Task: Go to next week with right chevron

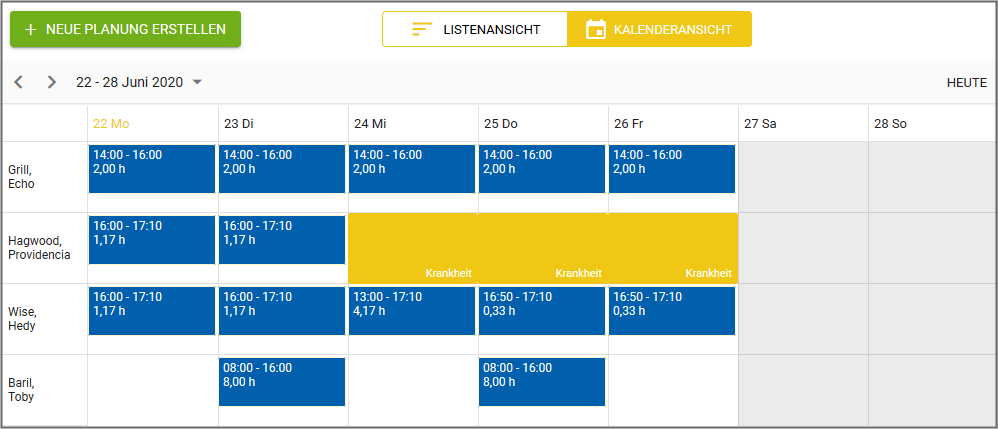Action: (52, 82)
